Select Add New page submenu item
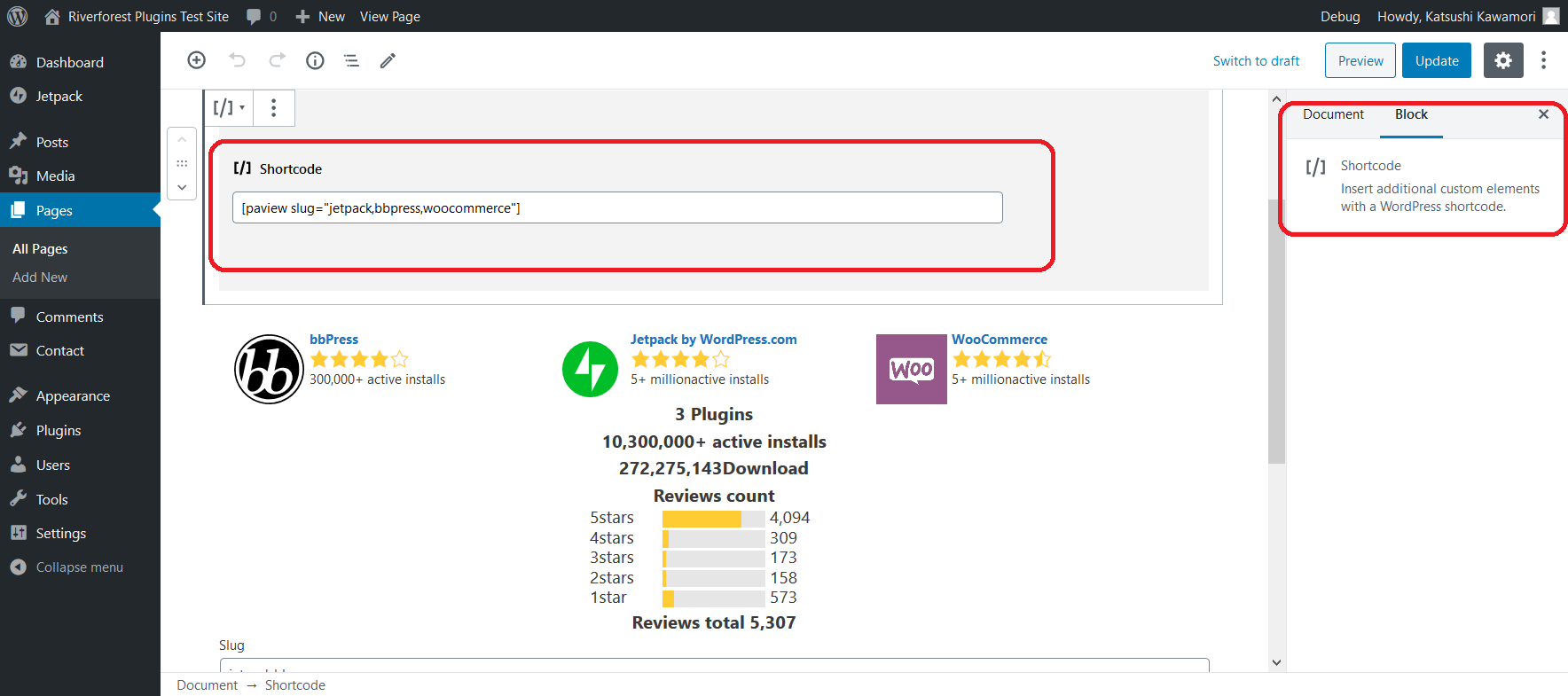The height and width of the screenshot is (696, 1568). tap(40, 278)
